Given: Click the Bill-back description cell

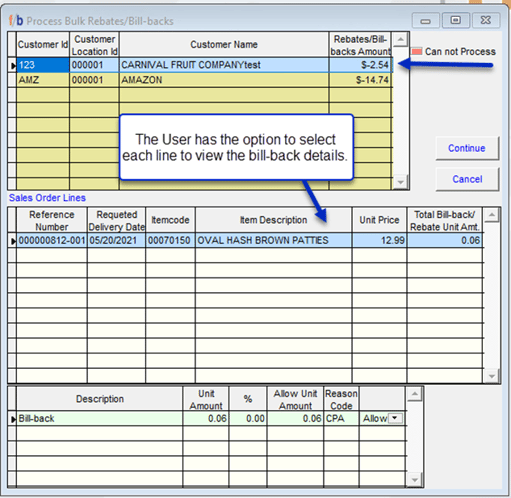Looking at the screenshot, I should [x=99, y=418].
